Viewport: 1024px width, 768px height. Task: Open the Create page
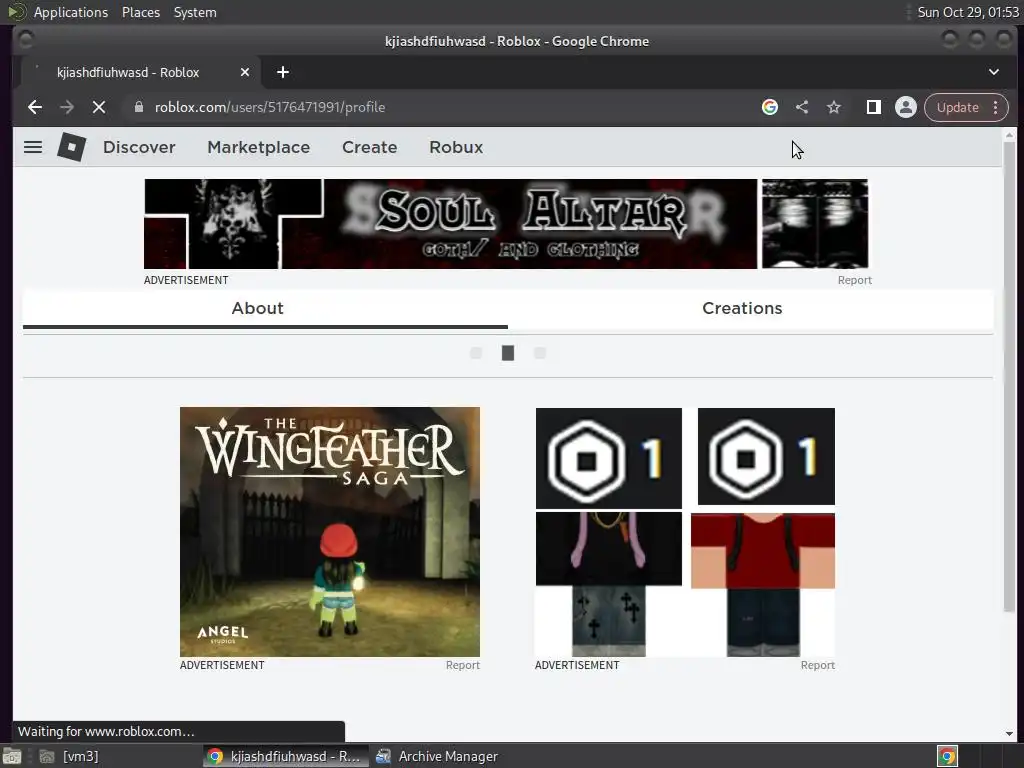pos(370,147)
